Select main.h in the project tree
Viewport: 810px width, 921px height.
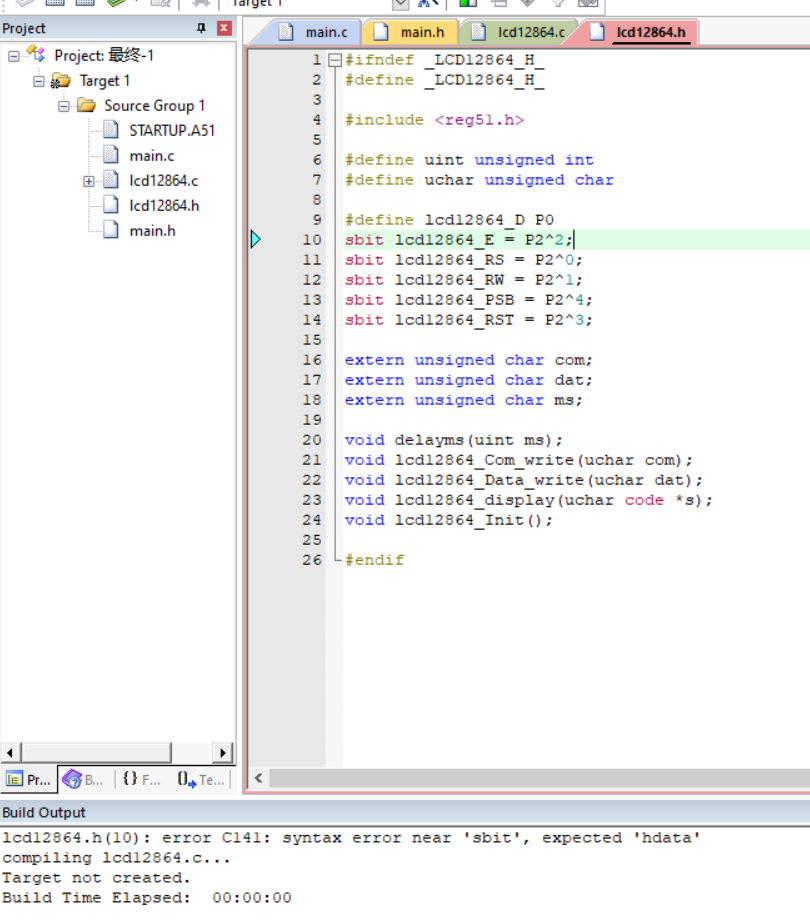click(x=152, y=231)
